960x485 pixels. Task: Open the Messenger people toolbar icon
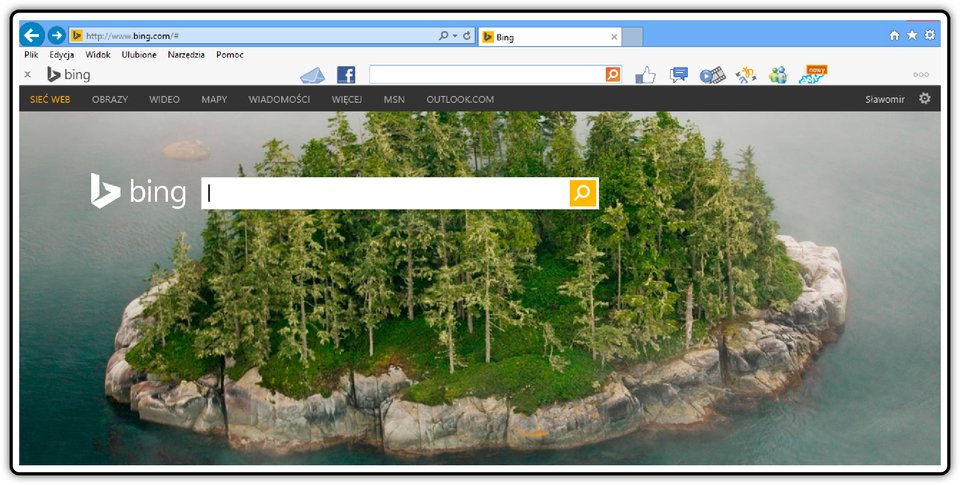coord(778,75)
